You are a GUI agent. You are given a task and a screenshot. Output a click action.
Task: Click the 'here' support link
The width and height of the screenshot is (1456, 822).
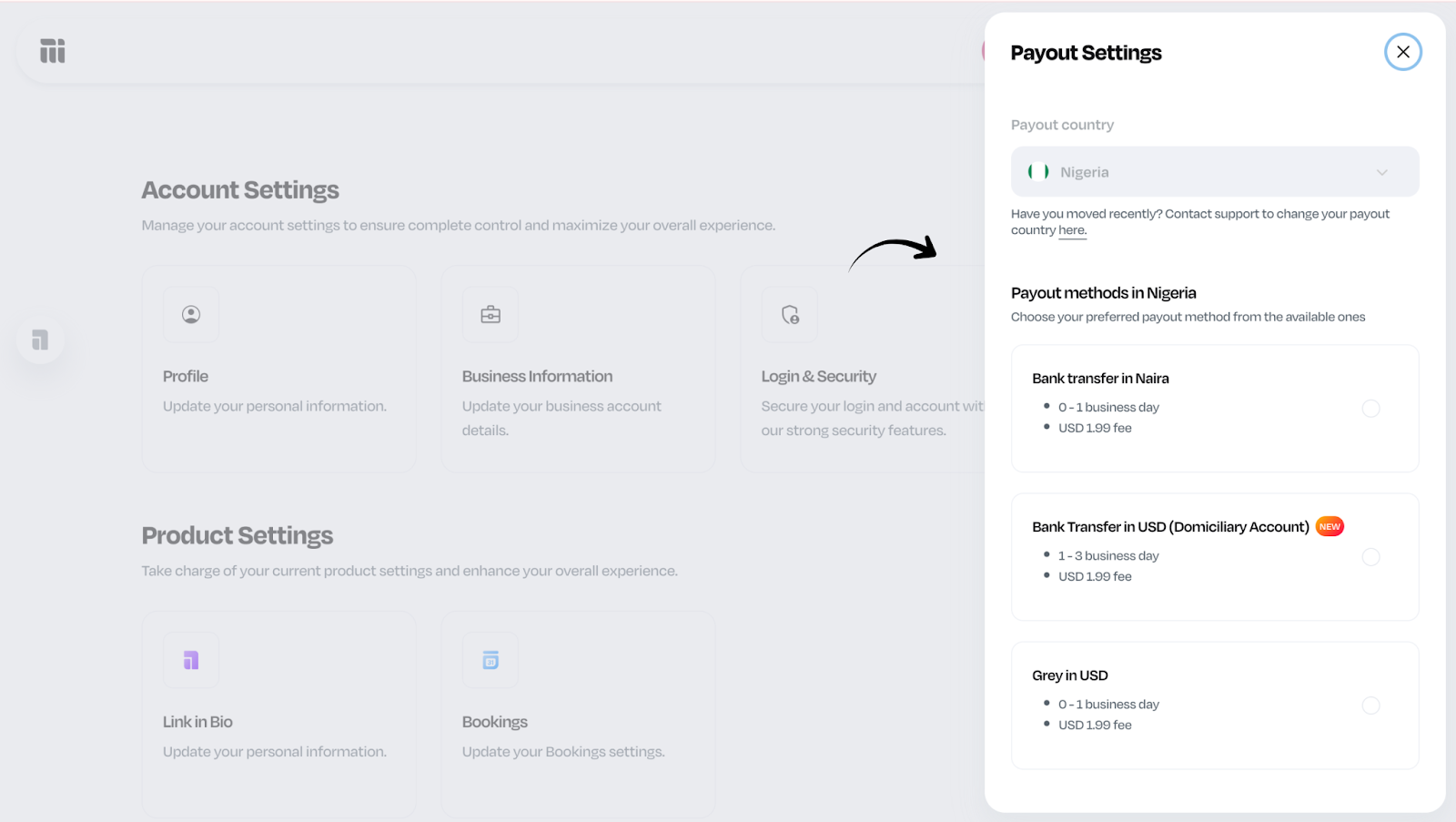tap(1072, 230)
